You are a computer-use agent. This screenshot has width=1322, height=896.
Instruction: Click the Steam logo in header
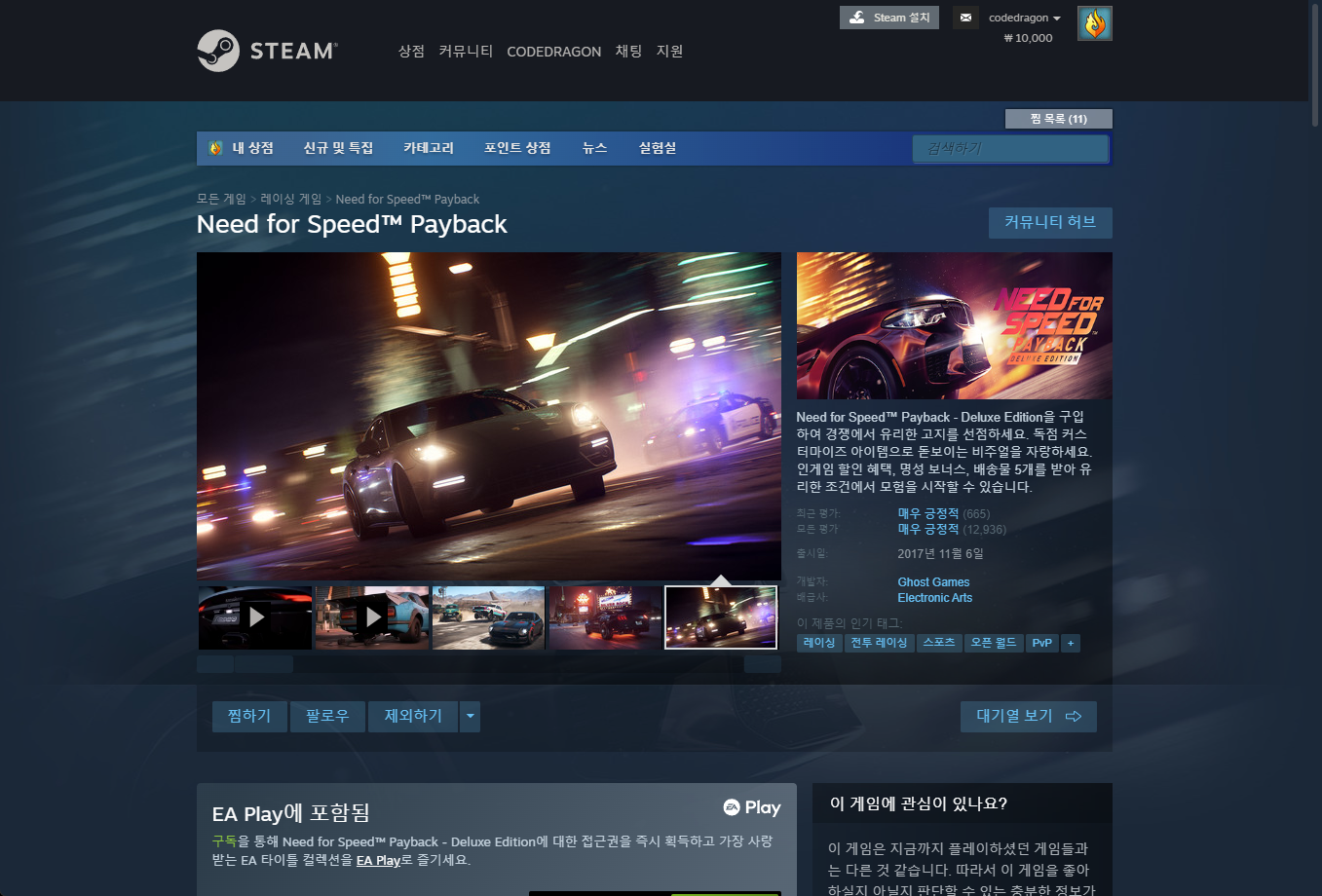tap(267, 51)
